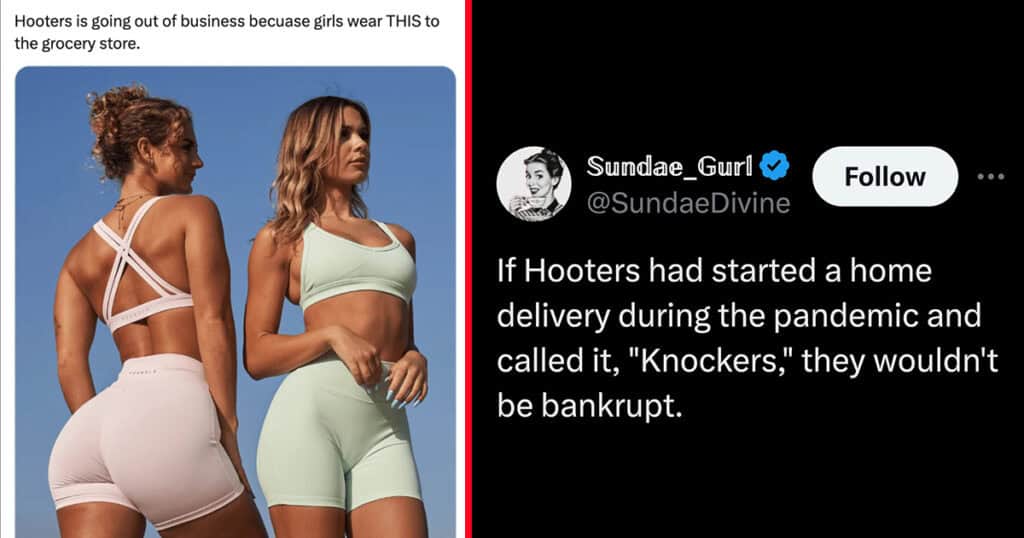Click the empty black area below the tweet
This screenshot has height=538, width=1024.
(748, 483)
